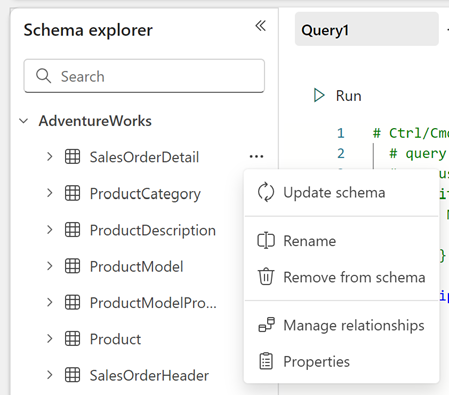
Task: Collapse the AdventureWorks tree node
Action: (x=24, y=121)
